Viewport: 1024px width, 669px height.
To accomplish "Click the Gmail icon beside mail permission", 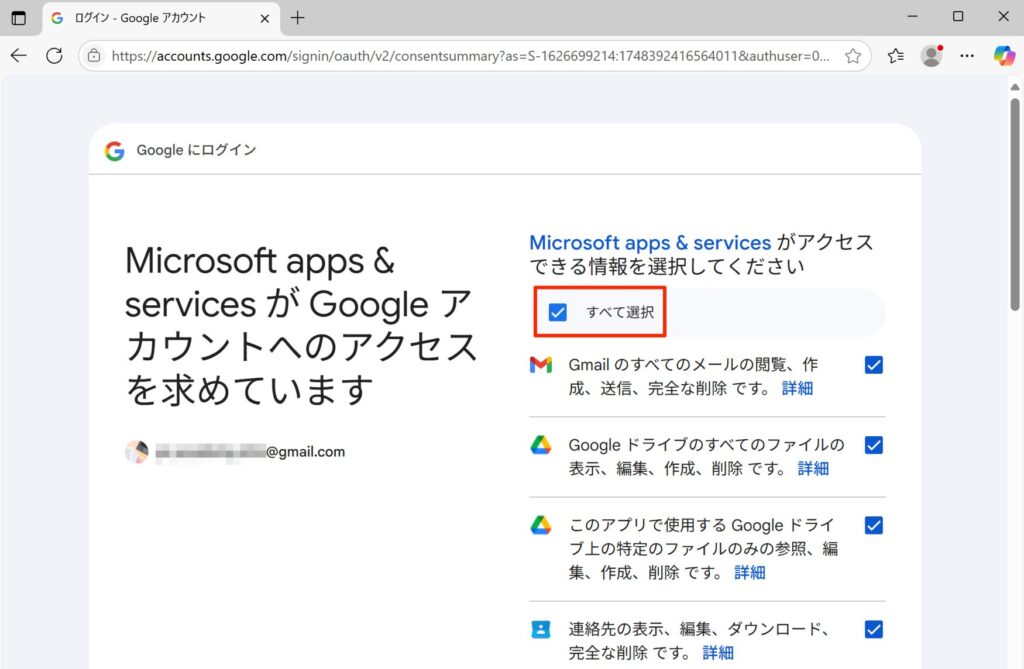I will pos(541,365).
